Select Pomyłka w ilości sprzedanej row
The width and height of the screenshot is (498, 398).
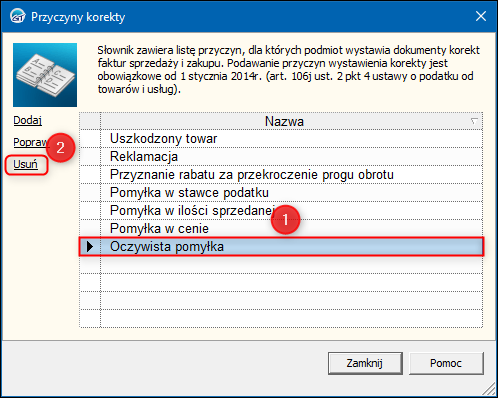coord(281,211)
